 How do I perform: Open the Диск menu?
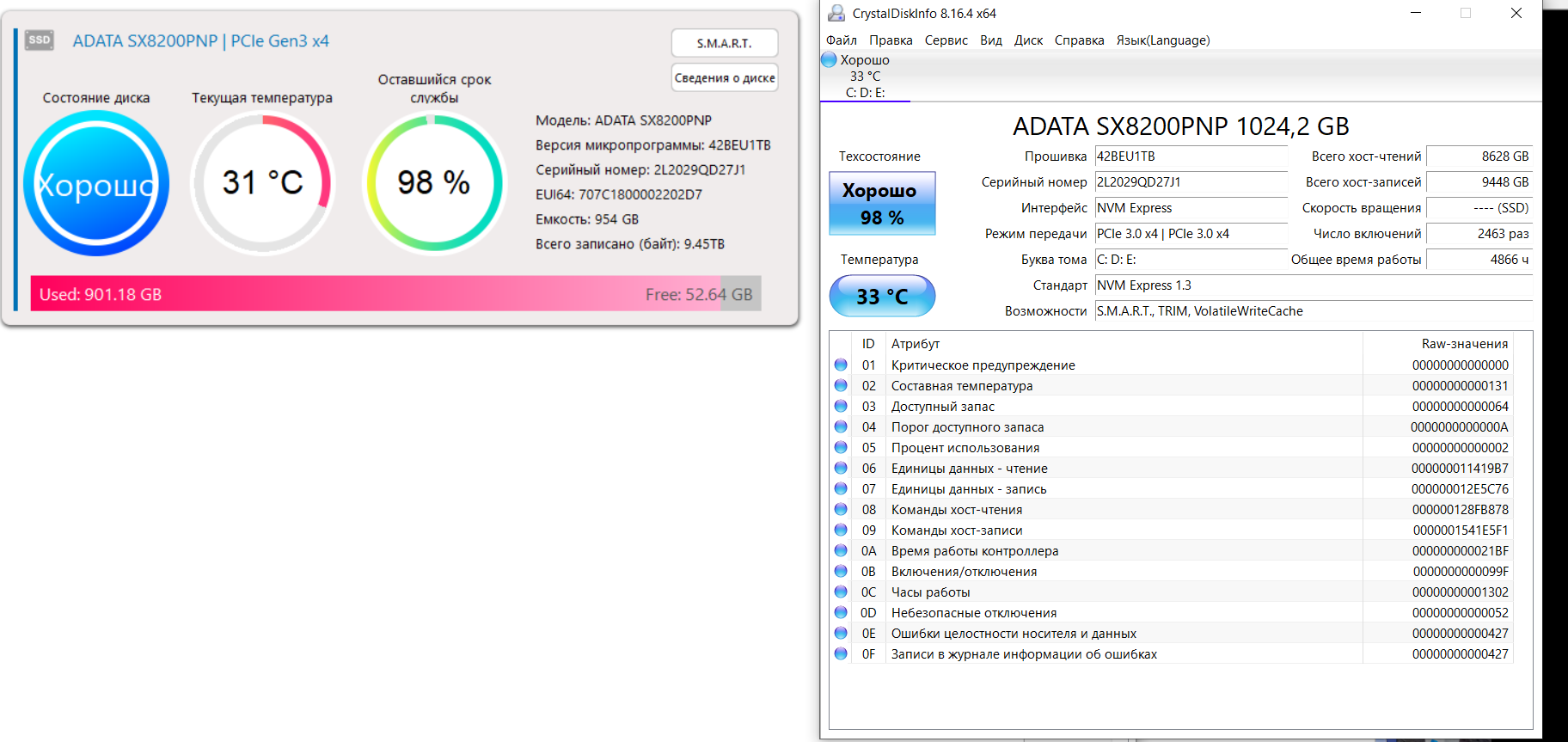[1028, 40]
